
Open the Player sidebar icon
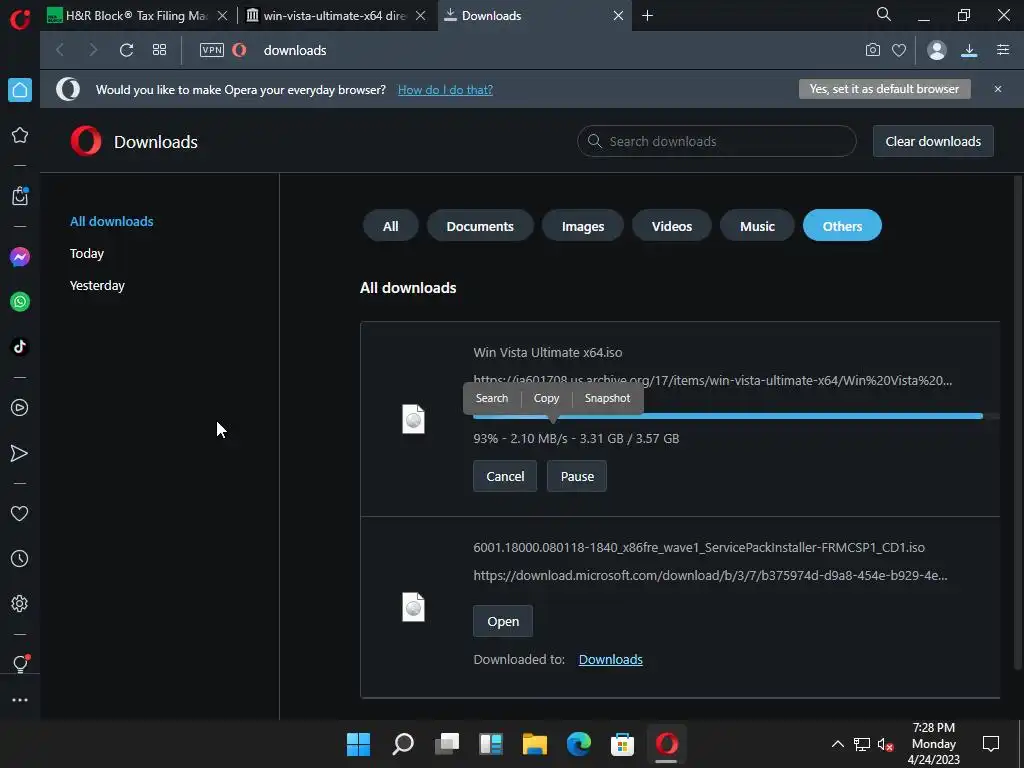(x=20, y=408)
